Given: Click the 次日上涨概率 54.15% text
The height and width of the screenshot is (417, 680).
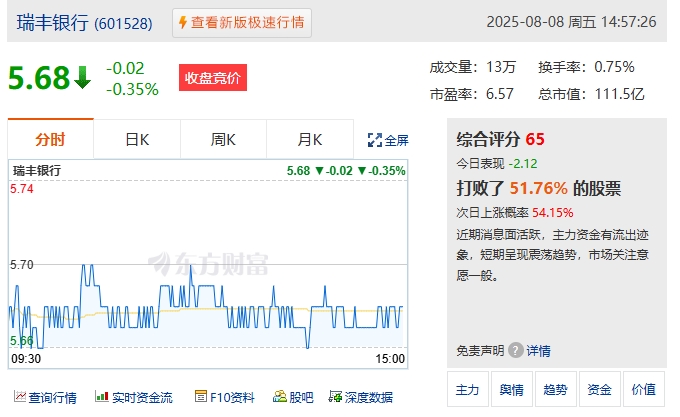Looking at the screenshot, I should click(x=515, y=212).
